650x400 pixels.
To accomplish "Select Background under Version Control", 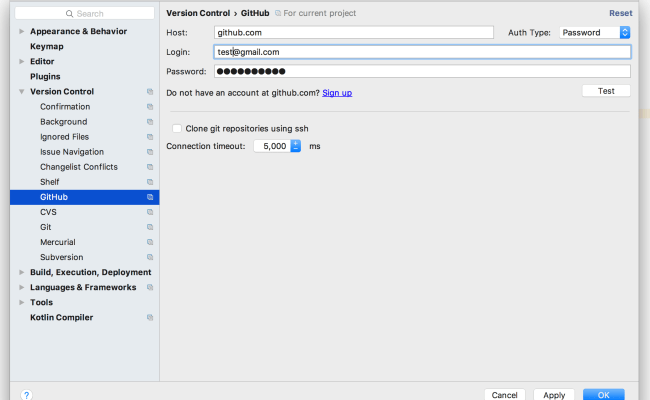I will tap(63, 122).
